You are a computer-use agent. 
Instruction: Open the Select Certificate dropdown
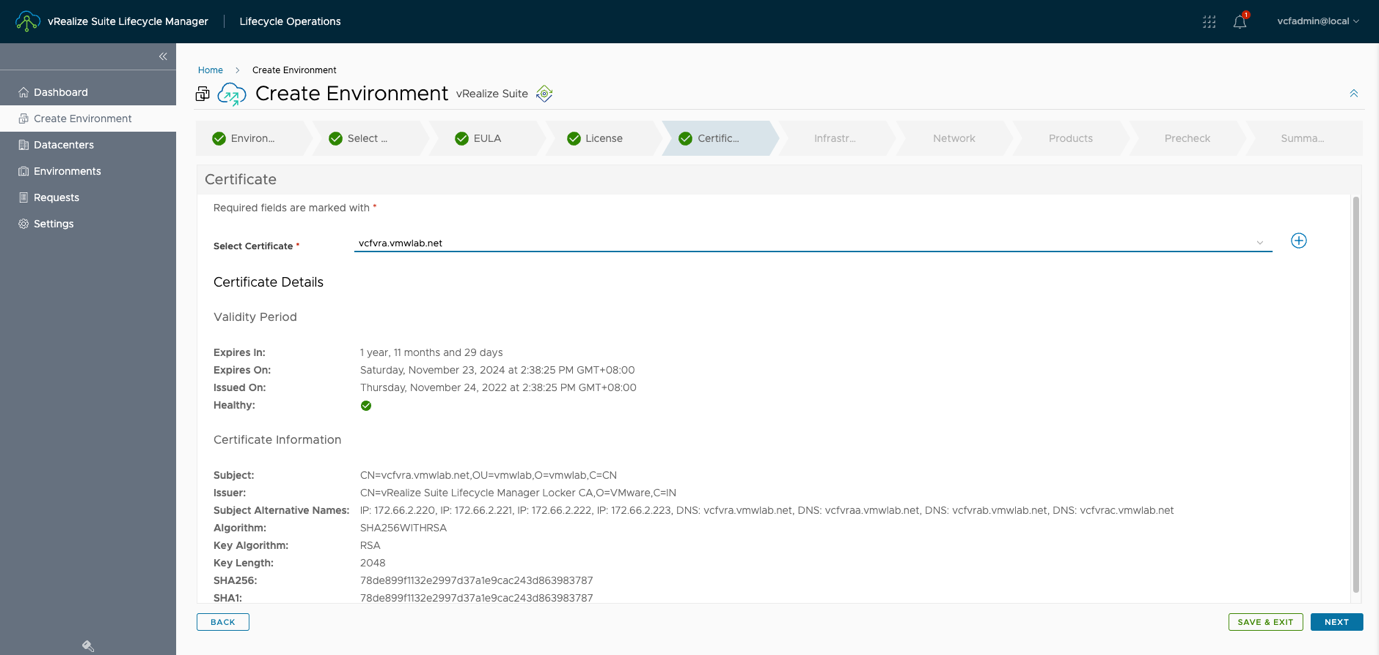pos(813,243)
